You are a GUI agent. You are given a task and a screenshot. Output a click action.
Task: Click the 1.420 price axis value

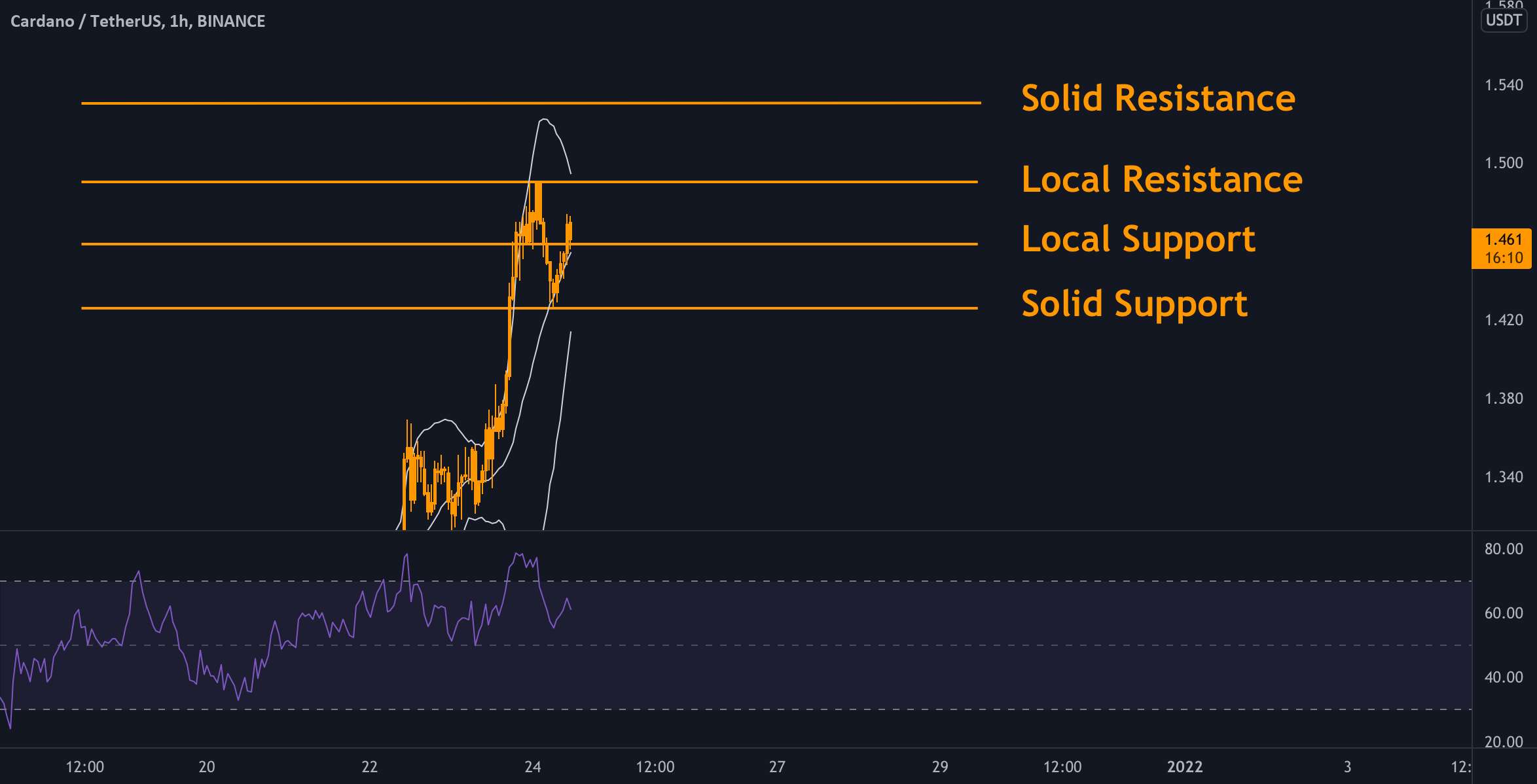[x=1504, y=320]
